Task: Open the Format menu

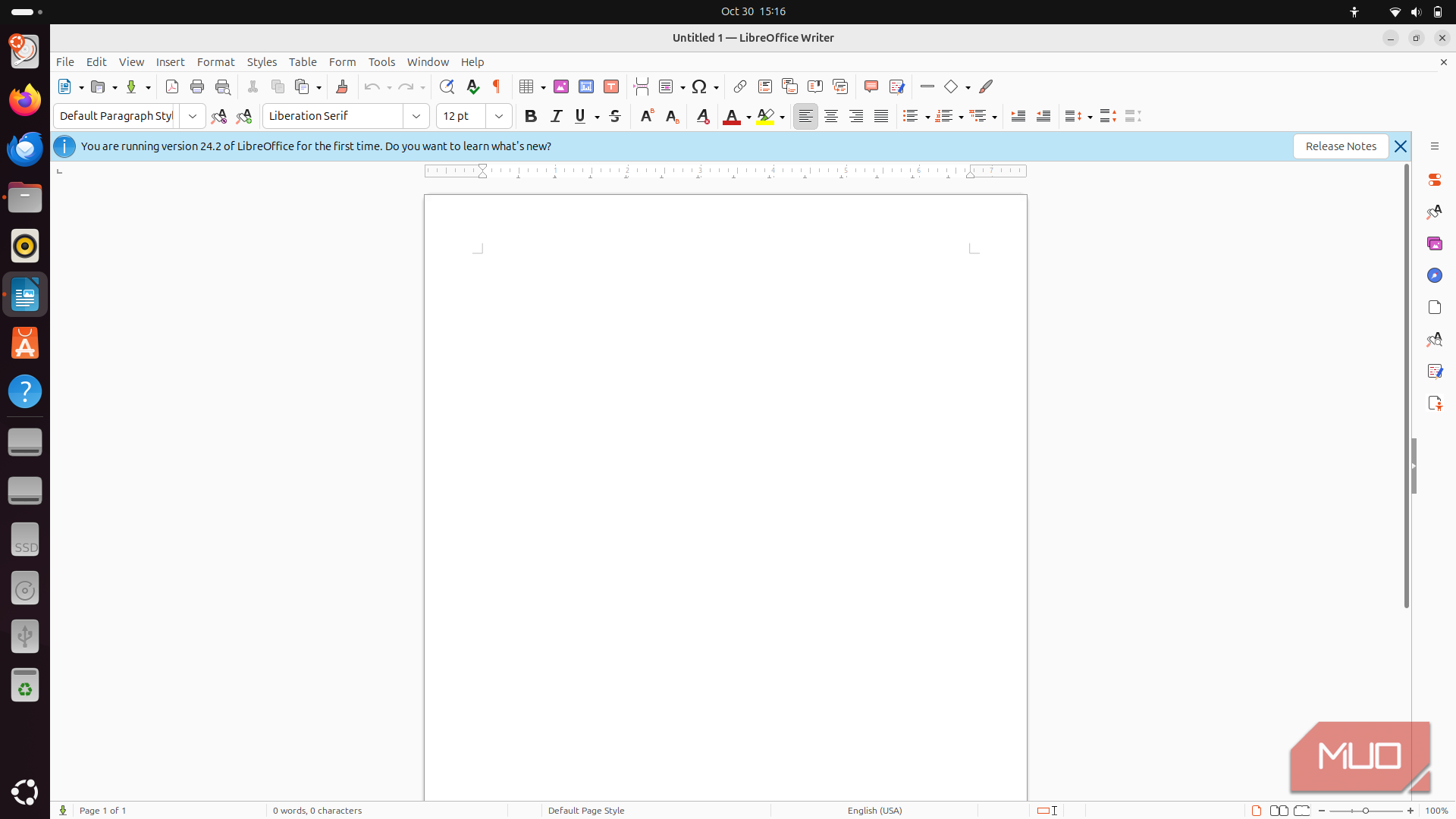Action: [215, 62]
